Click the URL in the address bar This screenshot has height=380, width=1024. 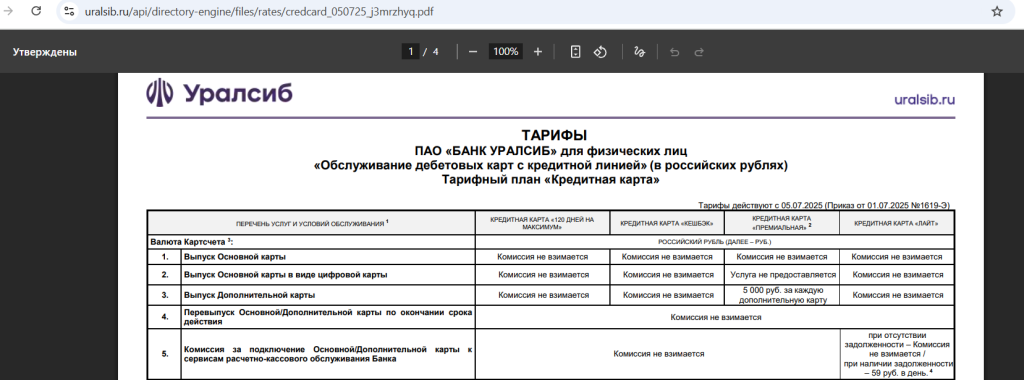coord(259,12)
